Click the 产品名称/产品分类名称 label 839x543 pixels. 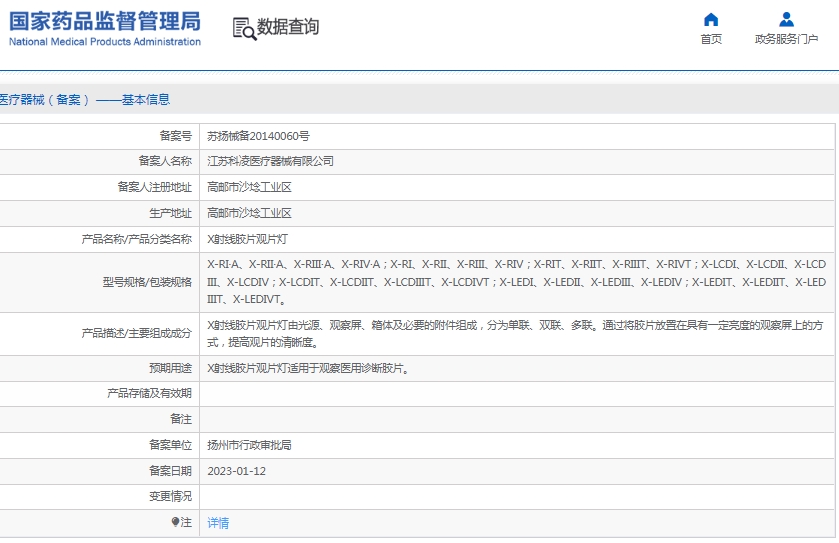tap(136, 239)
